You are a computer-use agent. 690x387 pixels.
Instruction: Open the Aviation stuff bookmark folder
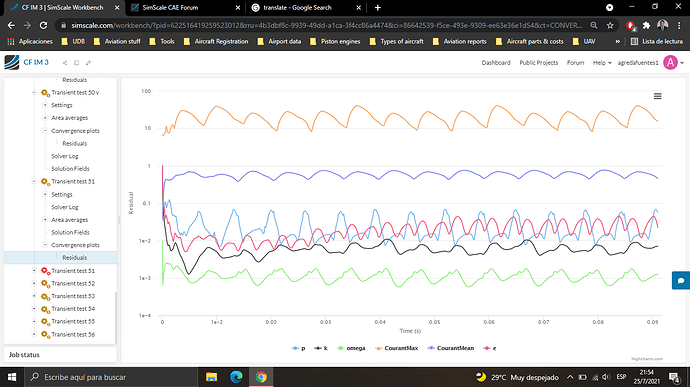point(117,41)
